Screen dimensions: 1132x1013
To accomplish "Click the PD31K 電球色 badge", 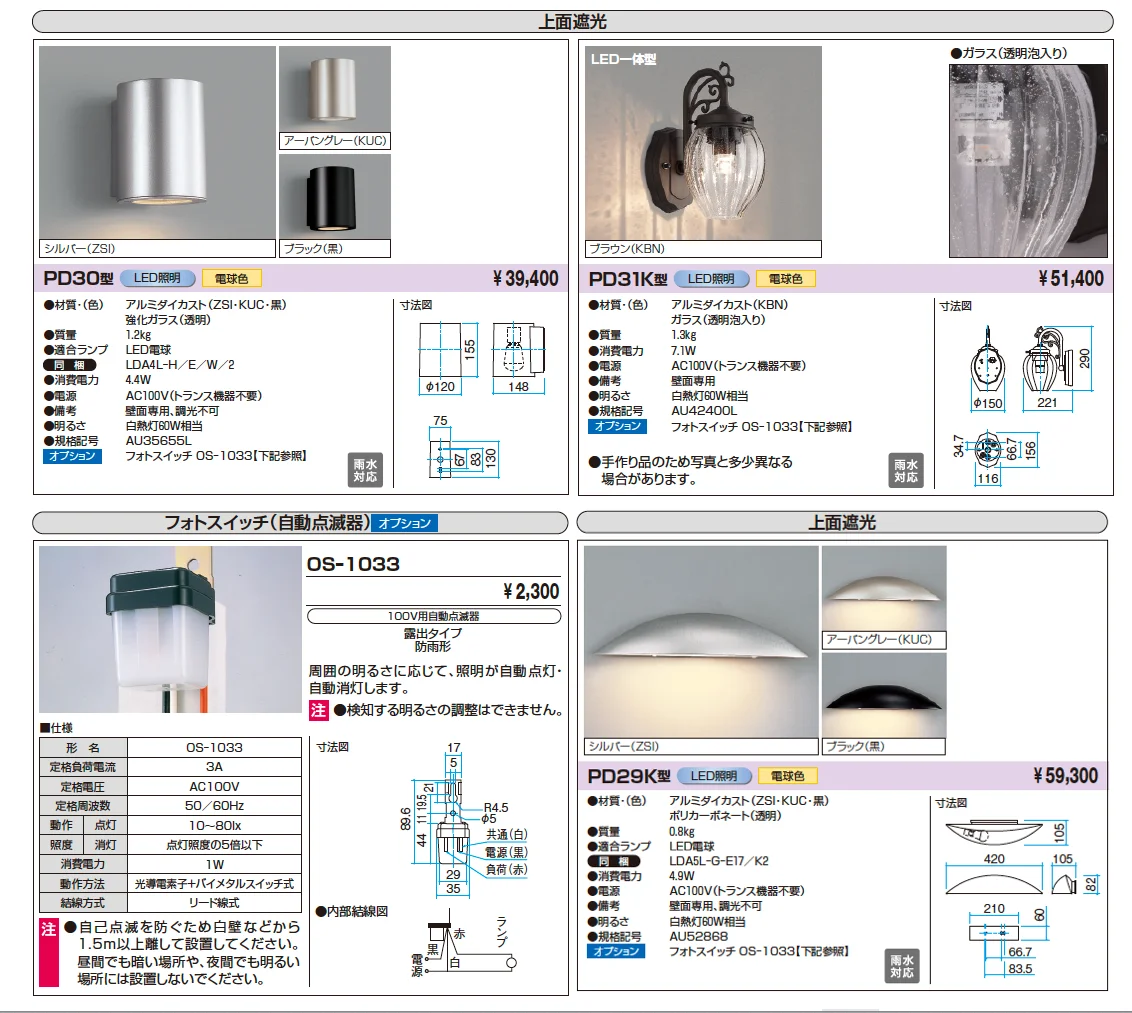I will pyautogui.click(x=785, y=279).
